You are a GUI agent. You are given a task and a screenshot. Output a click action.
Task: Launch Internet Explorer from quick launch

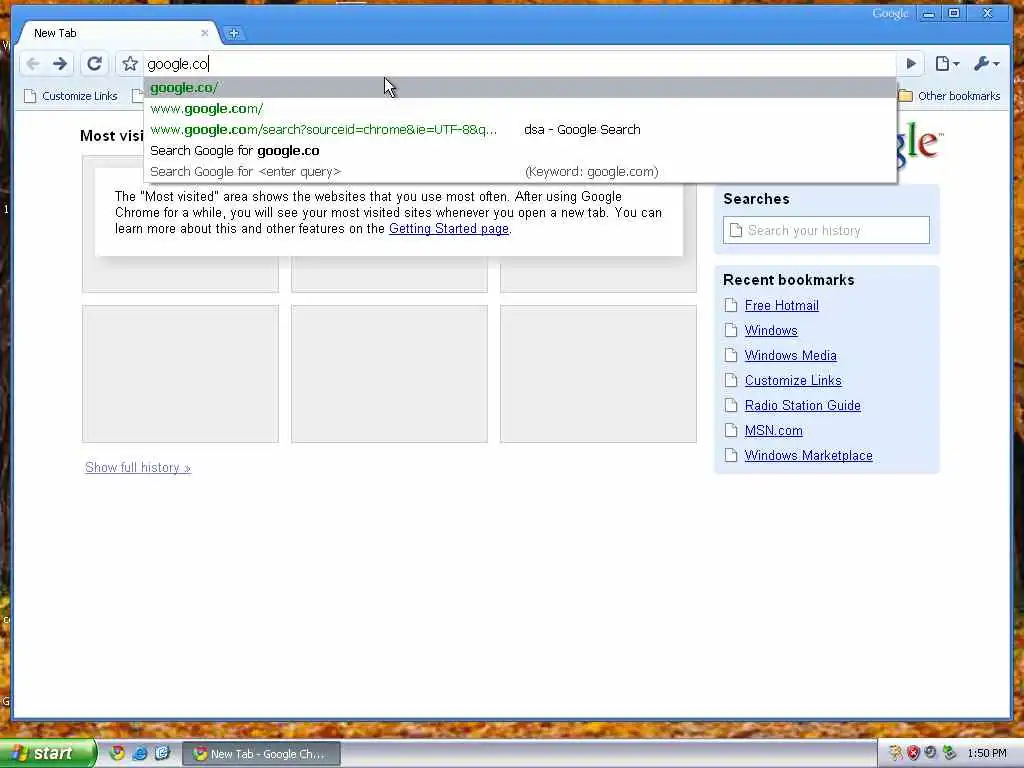[140, 753]
